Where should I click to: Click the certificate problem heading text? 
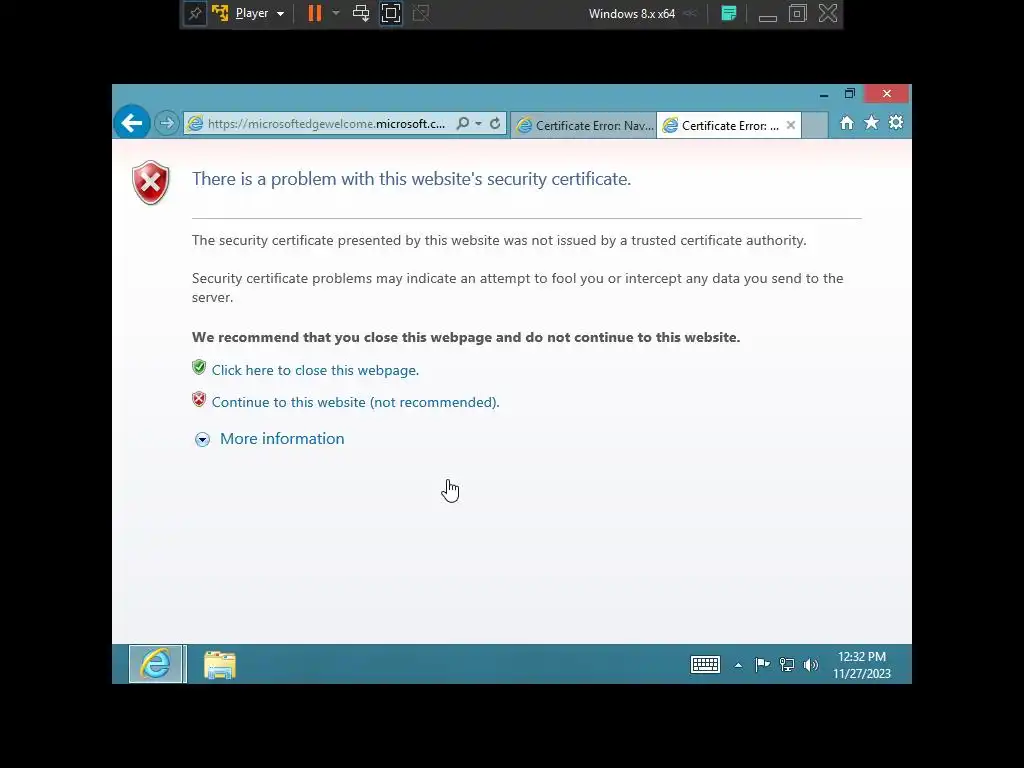click(x=411, y=179)
